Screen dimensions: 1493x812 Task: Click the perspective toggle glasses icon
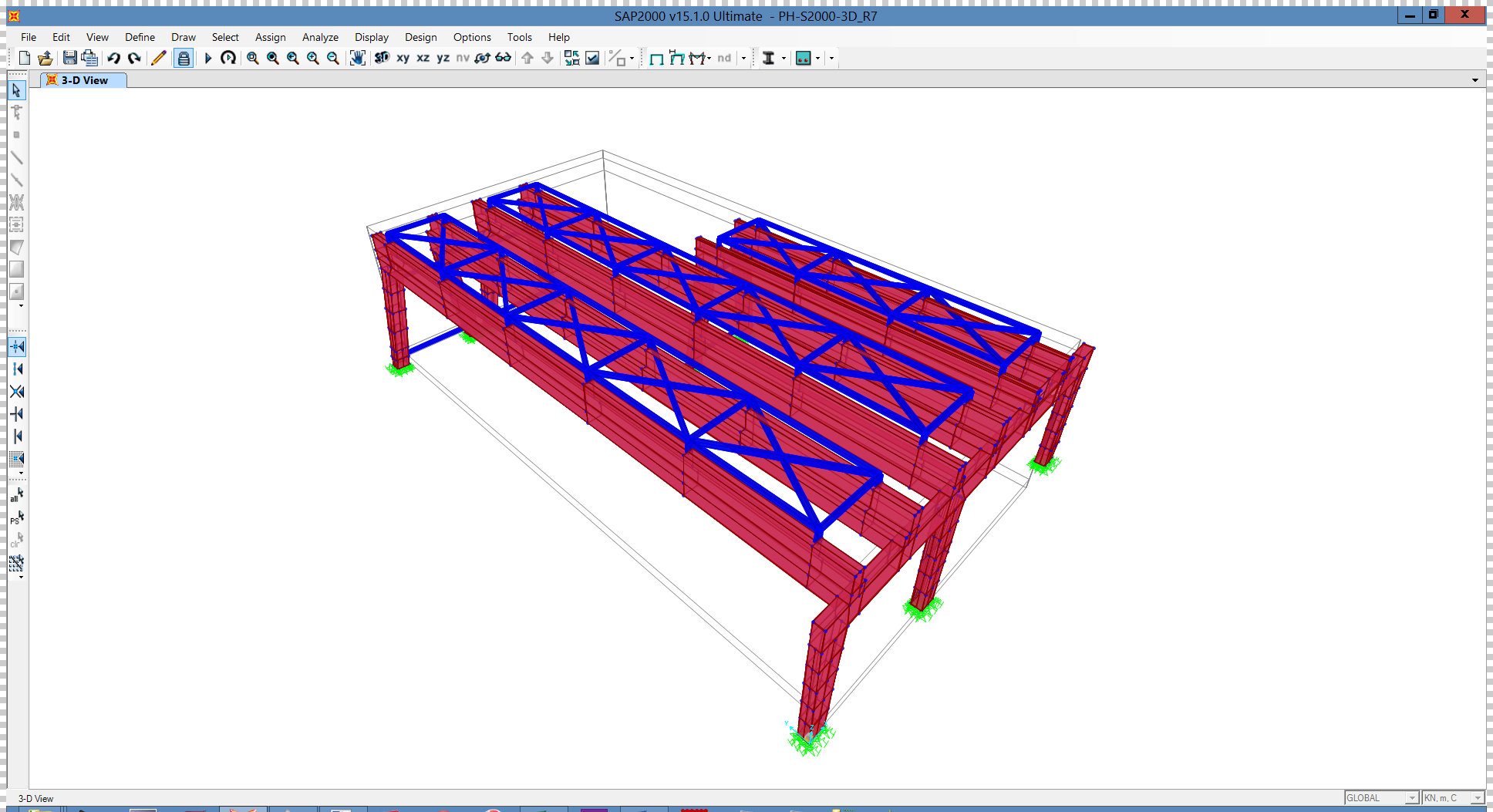click(x=503, y=58)
